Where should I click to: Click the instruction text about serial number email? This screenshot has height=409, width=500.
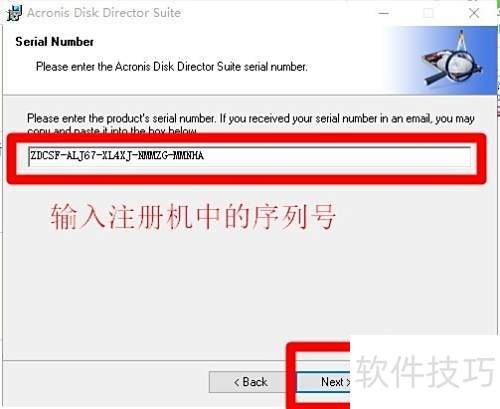click(251, 123)
